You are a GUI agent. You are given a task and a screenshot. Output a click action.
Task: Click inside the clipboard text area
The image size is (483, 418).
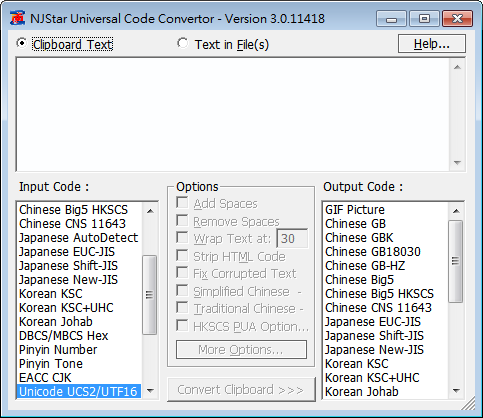click(x=234, y=115)
